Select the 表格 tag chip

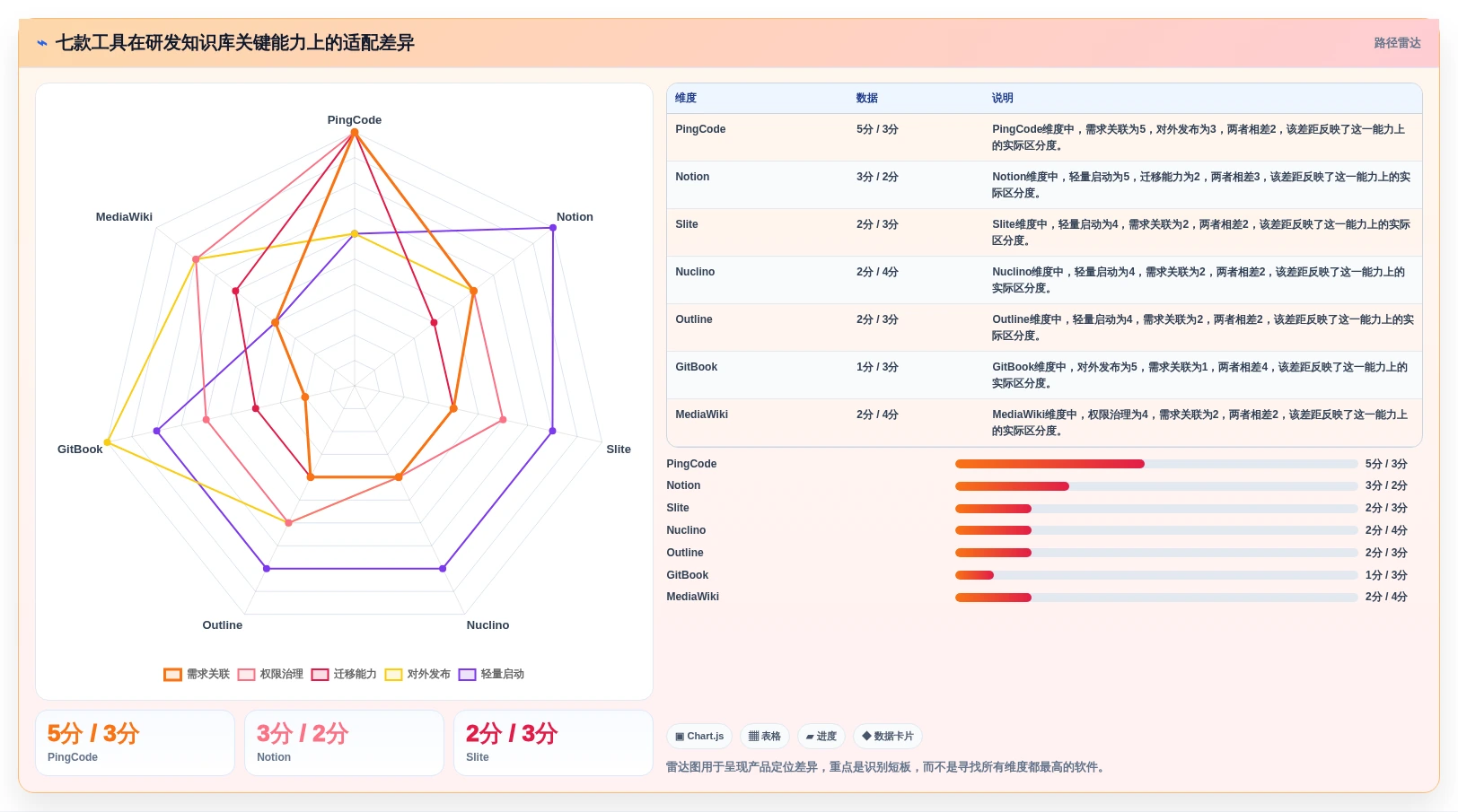[x=765, y=737]
